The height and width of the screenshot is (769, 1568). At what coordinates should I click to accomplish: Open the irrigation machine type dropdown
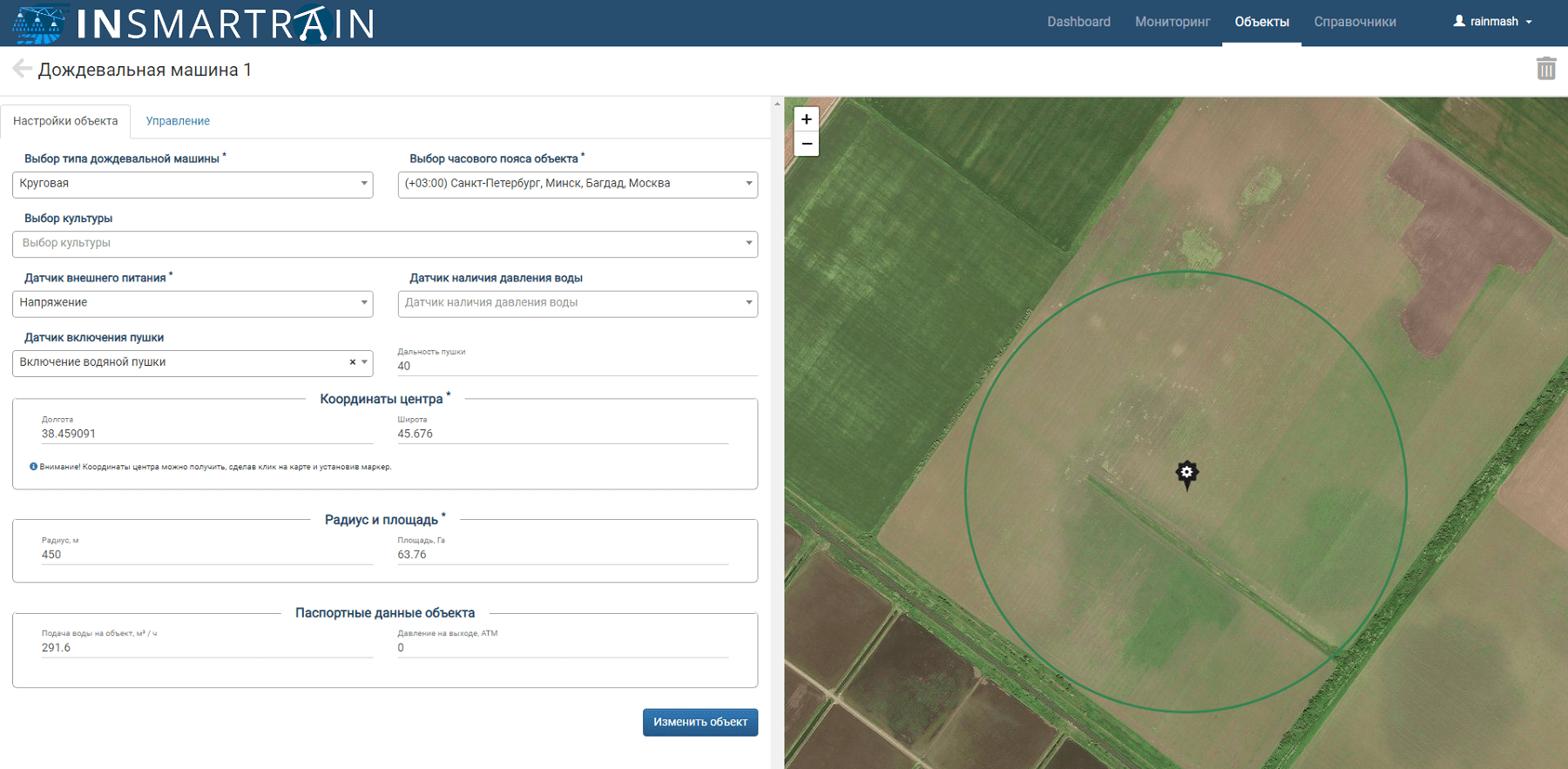[193, 184]
